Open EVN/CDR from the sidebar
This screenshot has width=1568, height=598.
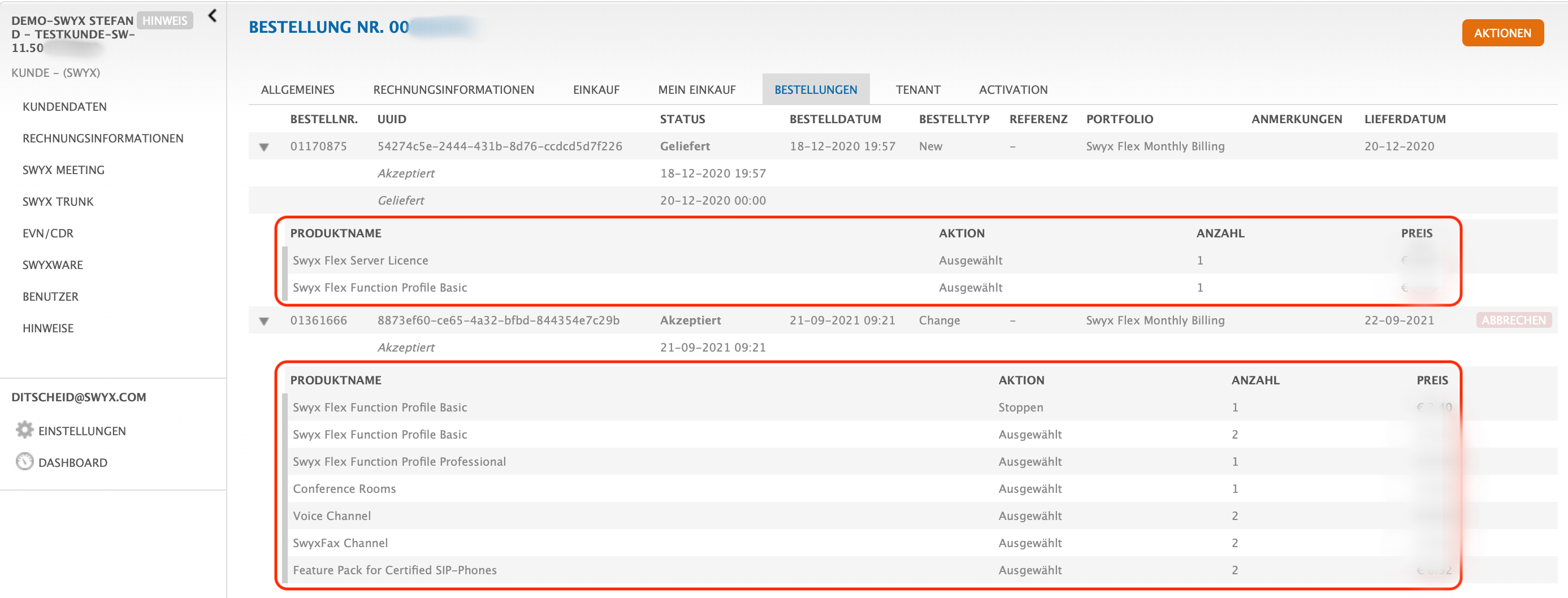[x=47, y=233]
